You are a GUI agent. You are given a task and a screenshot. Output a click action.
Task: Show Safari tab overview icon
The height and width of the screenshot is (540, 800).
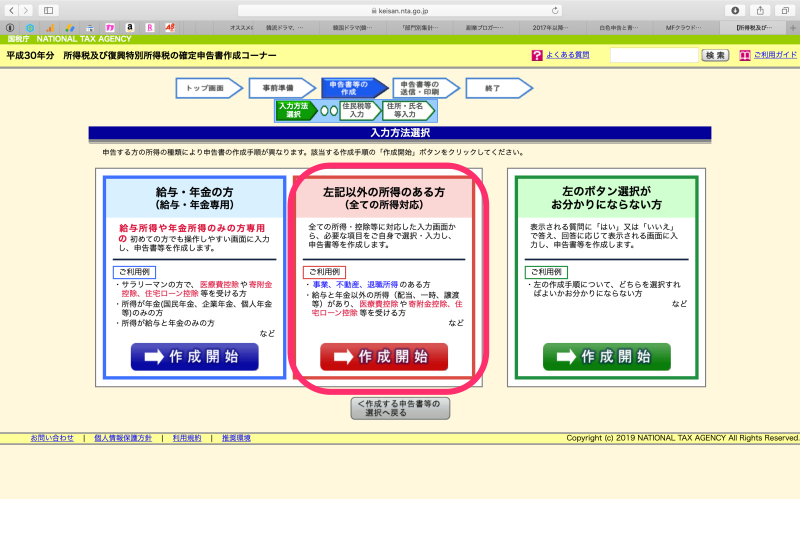(785, 10)
